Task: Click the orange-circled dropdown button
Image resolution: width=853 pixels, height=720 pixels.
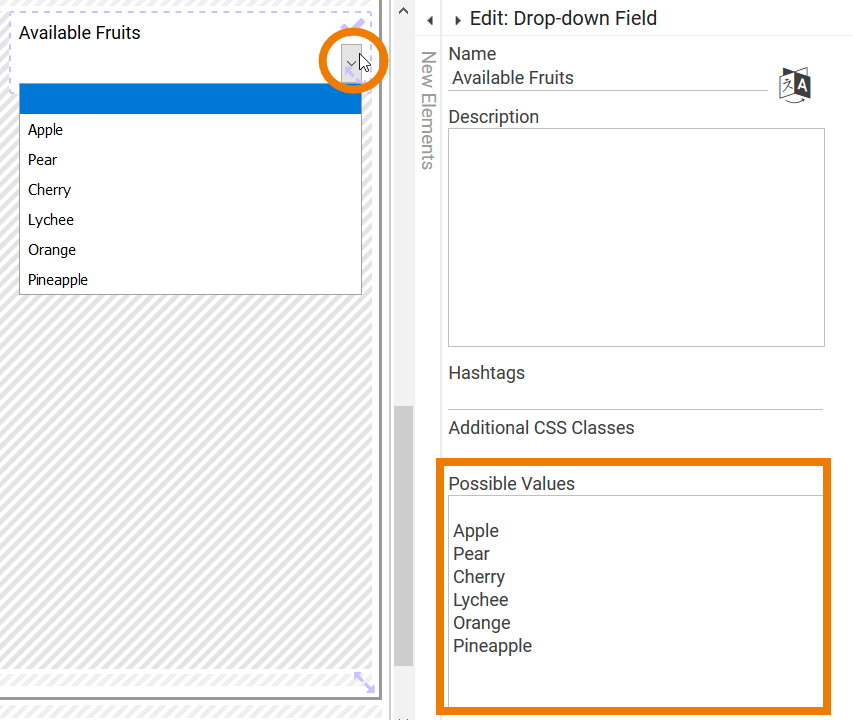Action: (352, 62)
